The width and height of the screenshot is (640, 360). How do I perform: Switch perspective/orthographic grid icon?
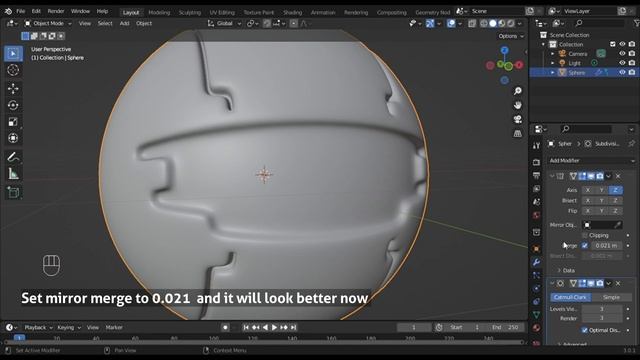(x=518, y=133)
